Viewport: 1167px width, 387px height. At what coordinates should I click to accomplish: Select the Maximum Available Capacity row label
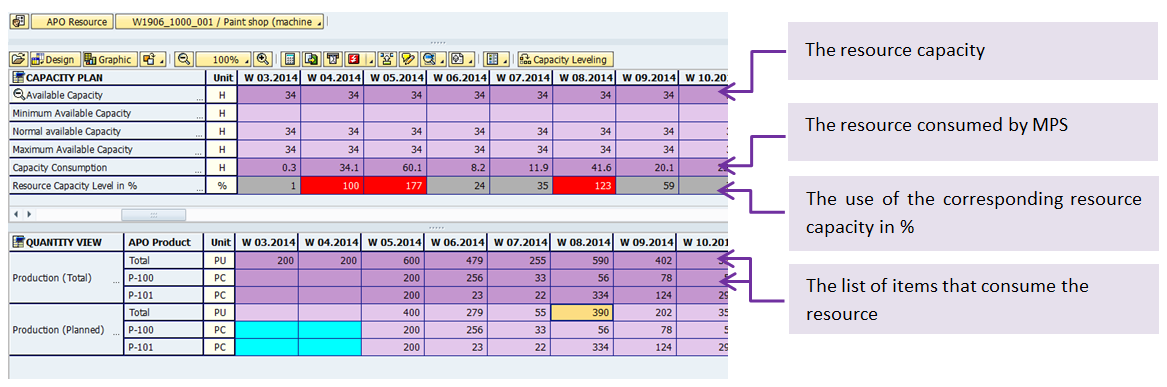click(x=72, y=150)
